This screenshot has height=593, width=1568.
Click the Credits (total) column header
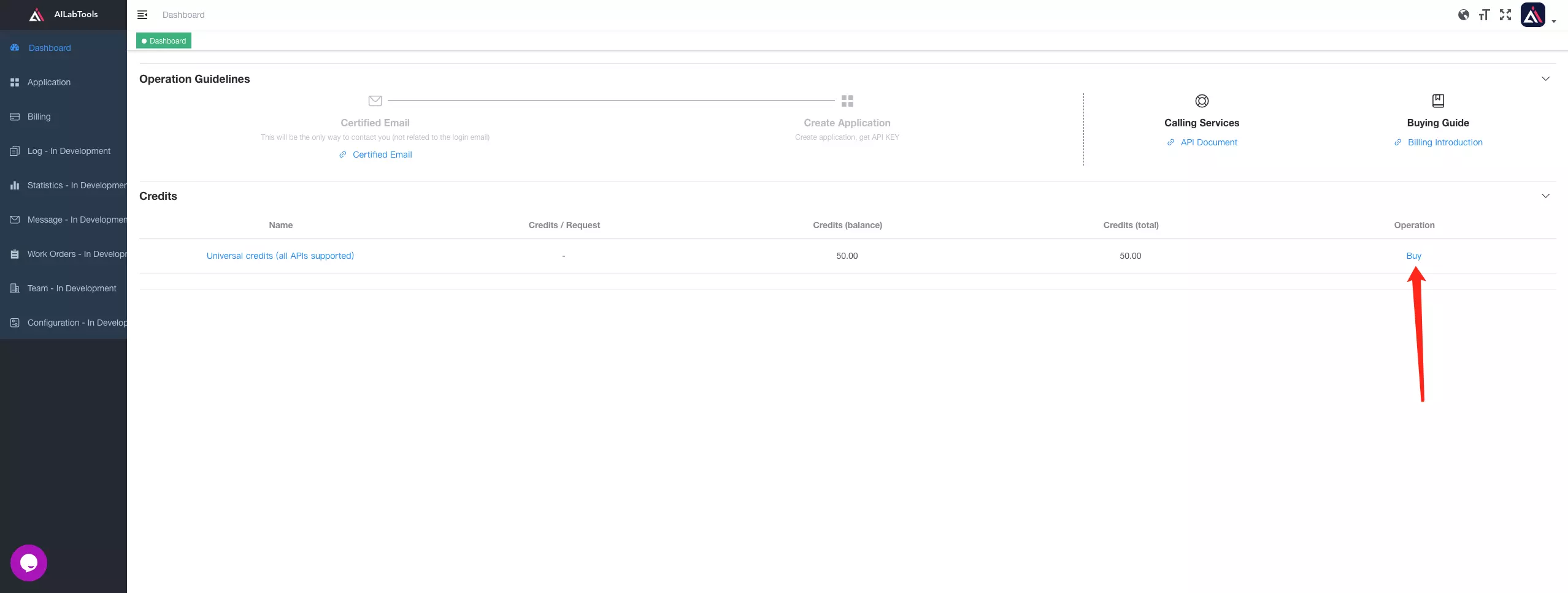tap(1131, 225)
